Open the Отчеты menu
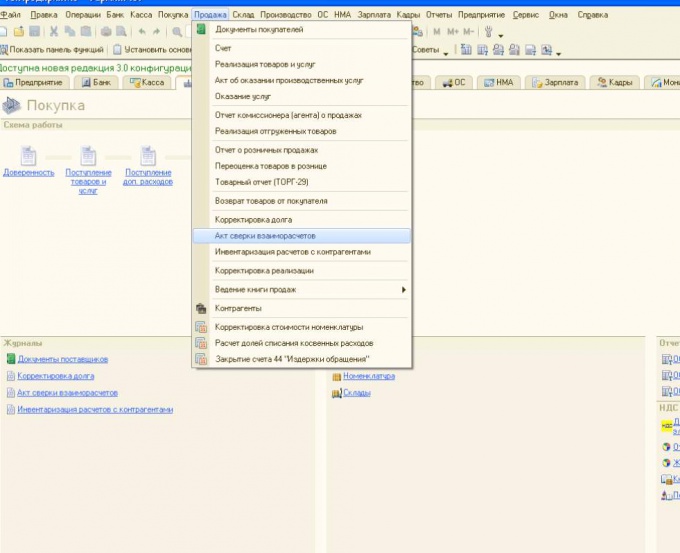The height and width of the screenshot is (553, 680). [x=438, y=15]
